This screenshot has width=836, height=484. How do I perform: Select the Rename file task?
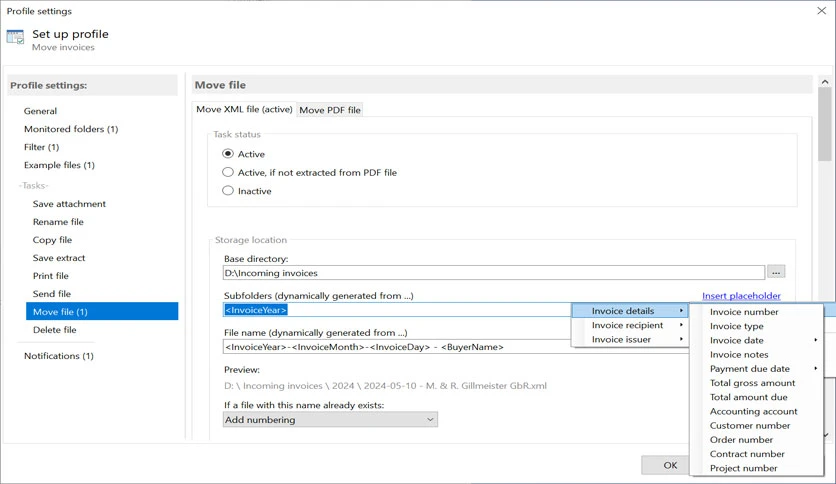click(x=58, y=222)
